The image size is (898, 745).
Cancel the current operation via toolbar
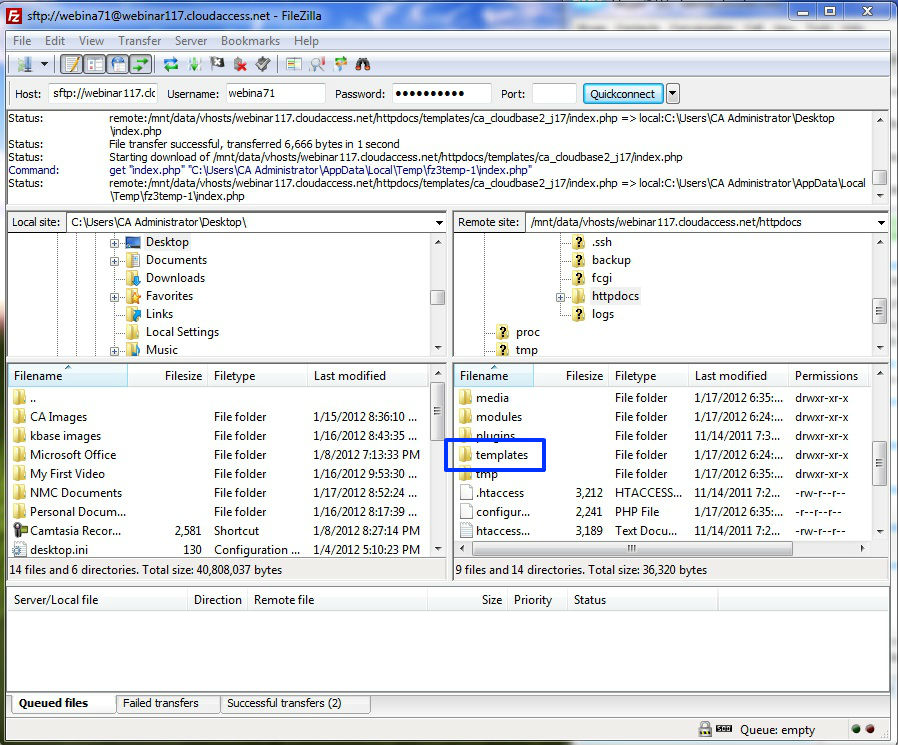[x=217, y=64]
